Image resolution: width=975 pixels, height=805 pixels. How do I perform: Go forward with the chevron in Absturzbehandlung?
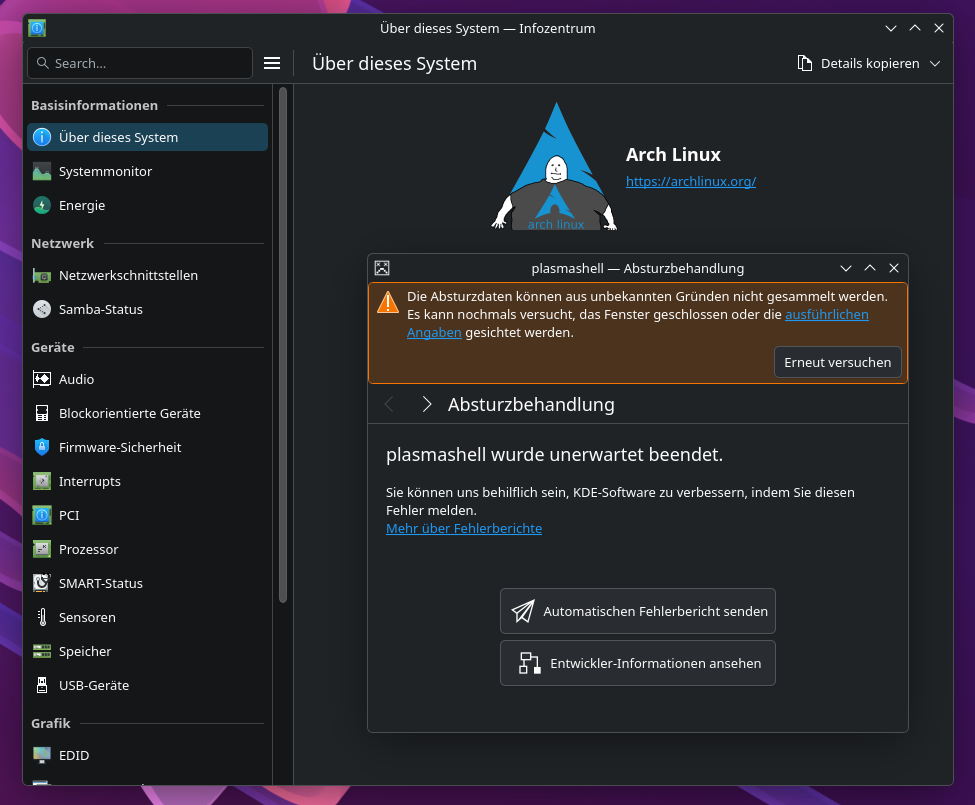point(427,405)
